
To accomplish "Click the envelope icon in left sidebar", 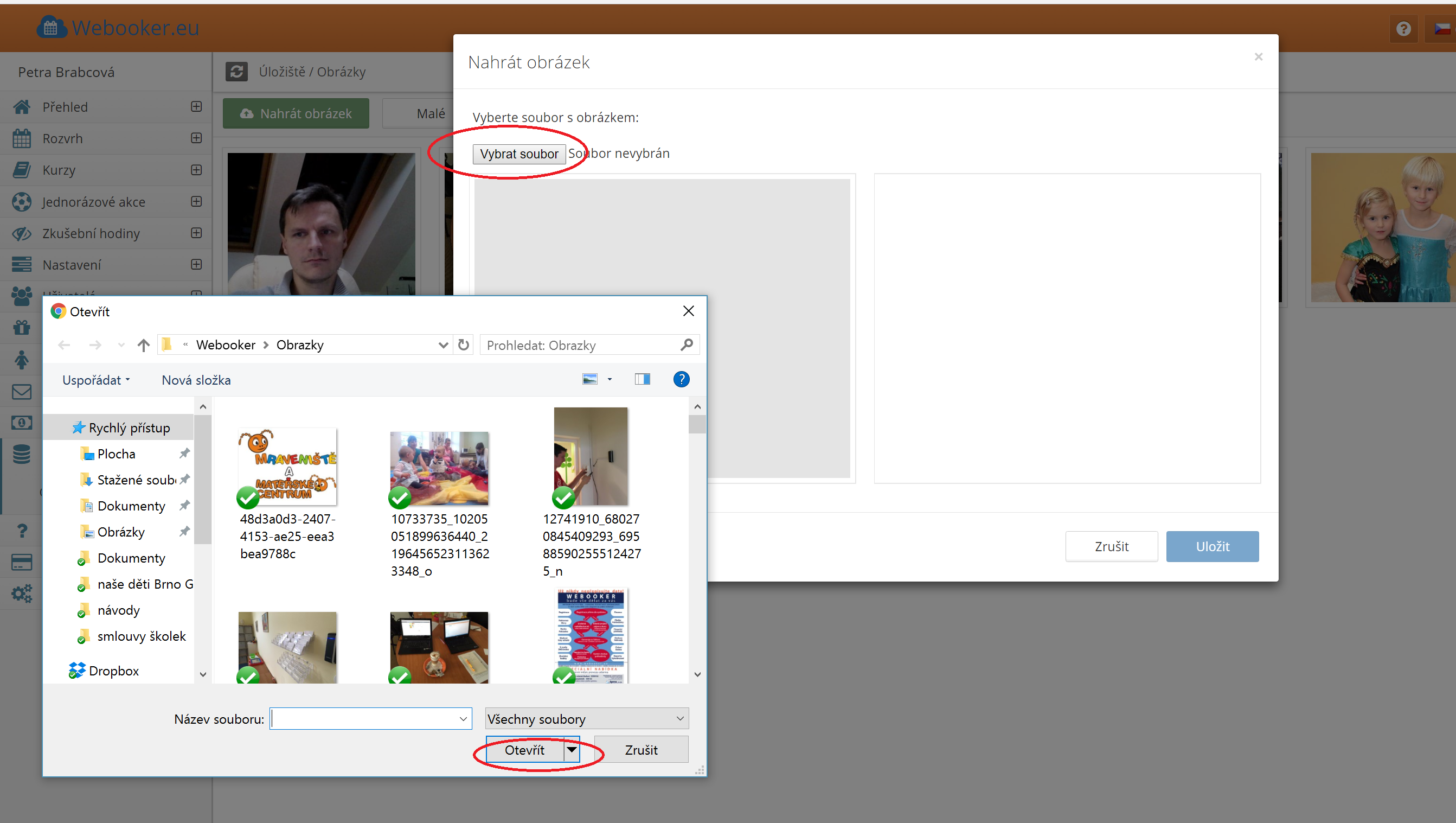I will (22, 391).
